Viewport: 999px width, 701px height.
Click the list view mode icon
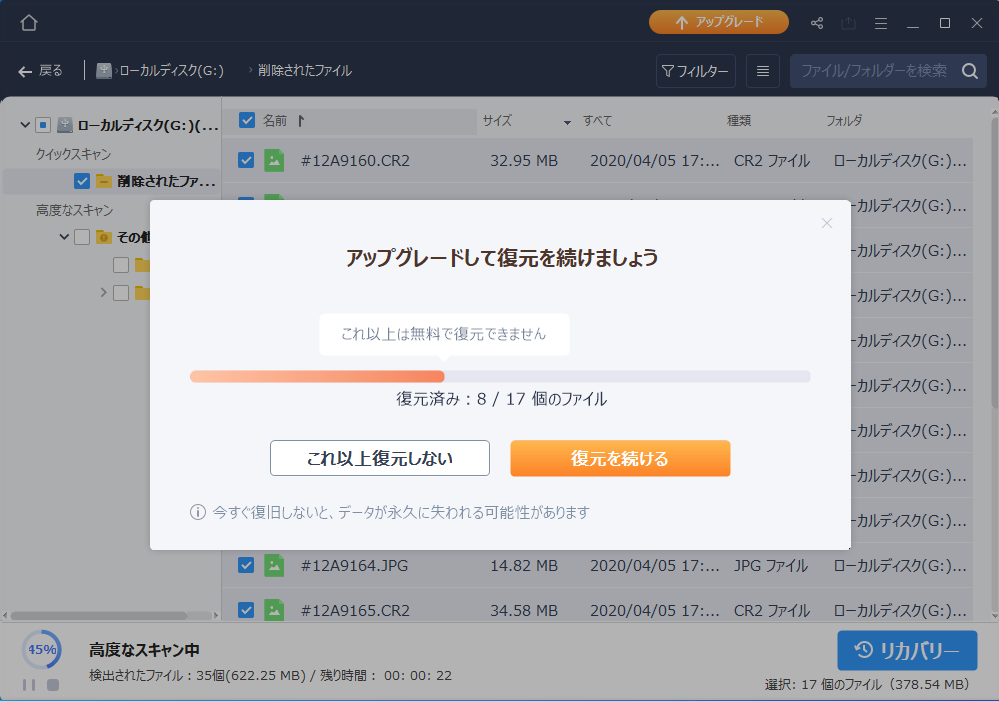pyautogui.click(x=763, y=71)
